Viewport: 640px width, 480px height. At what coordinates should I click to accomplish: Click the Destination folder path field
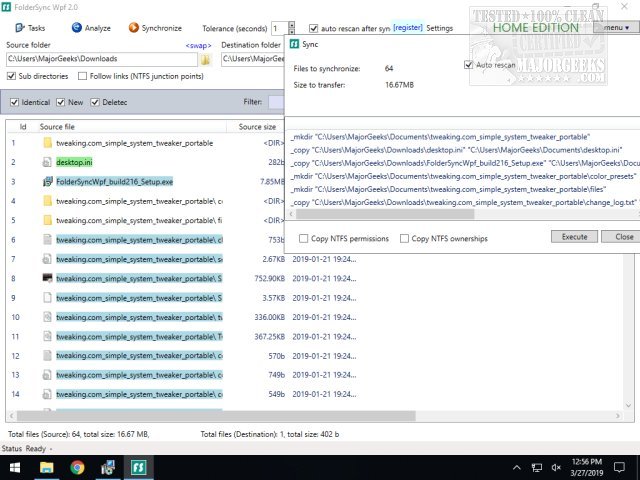(x=252, y=59)
